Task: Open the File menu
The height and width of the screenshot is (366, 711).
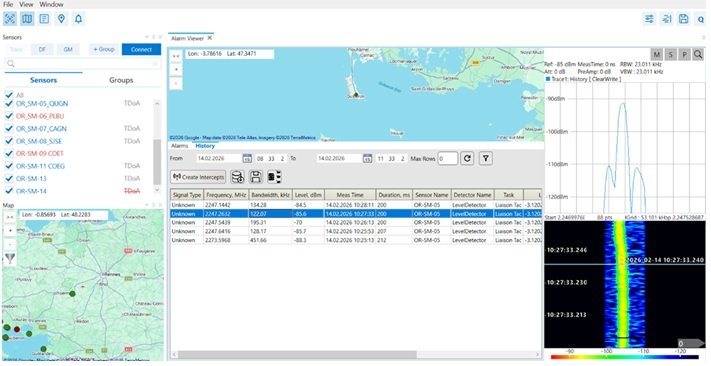Action: pos(8,4)
